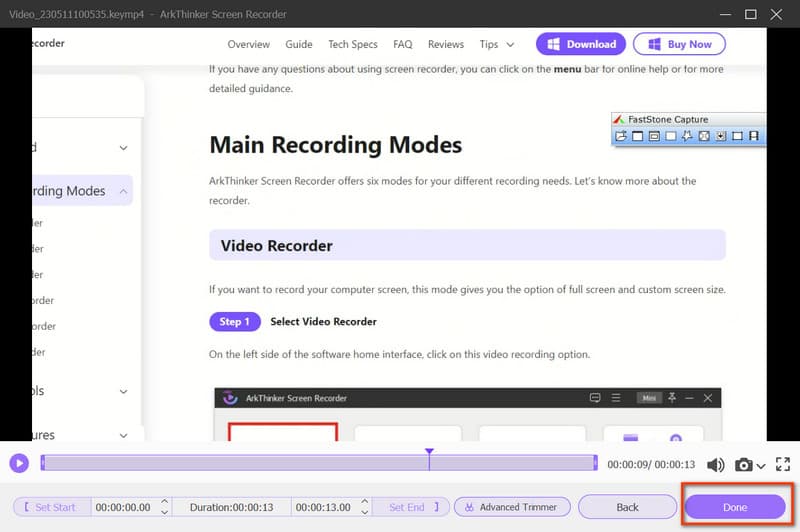
Task: Click the Mini button in the embedded recorder
Action: tap(649, 398)
